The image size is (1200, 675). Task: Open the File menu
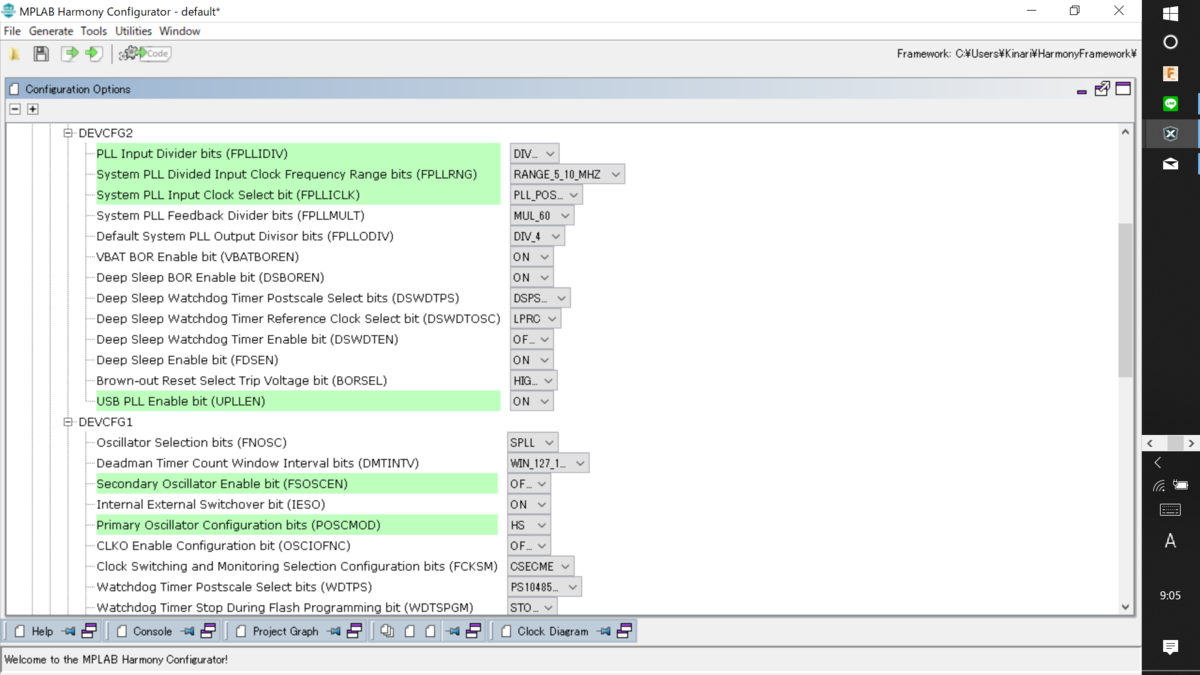coord(12,31)
